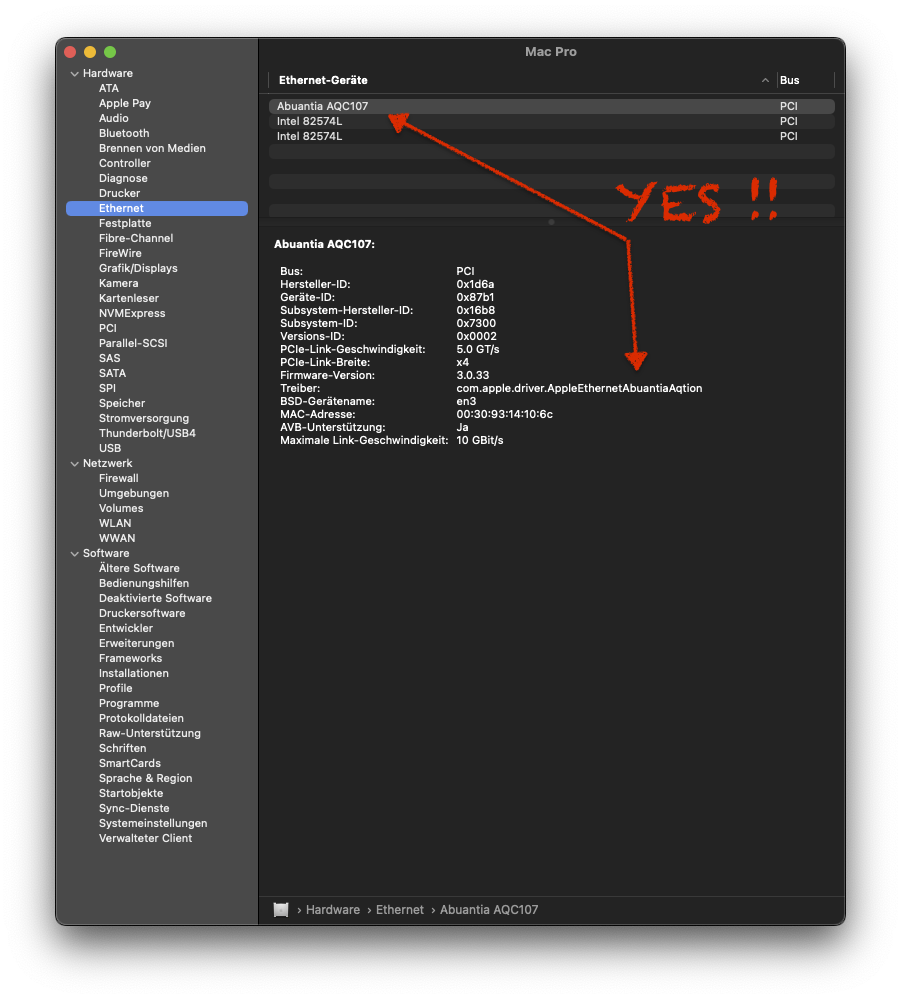Screen dimensions: 901x999
Task: Select ATA in the sidebar
Action: point(108,88)
